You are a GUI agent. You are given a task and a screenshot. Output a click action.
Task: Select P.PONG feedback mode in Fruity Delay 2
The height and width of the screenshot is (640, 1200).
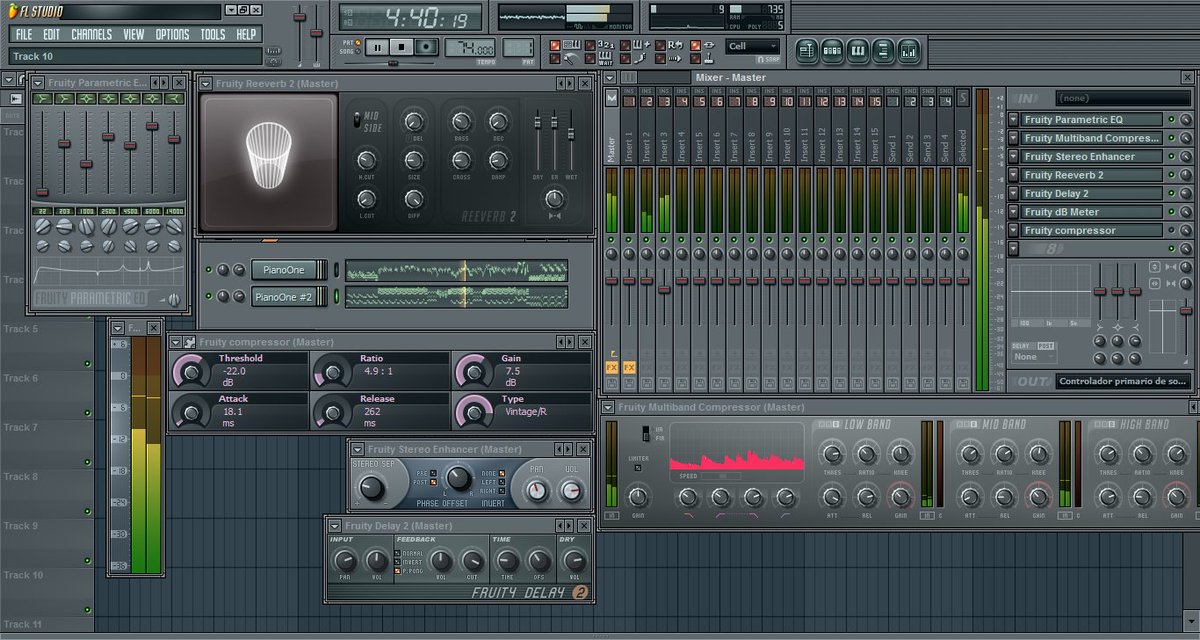(x=397, y=571)
